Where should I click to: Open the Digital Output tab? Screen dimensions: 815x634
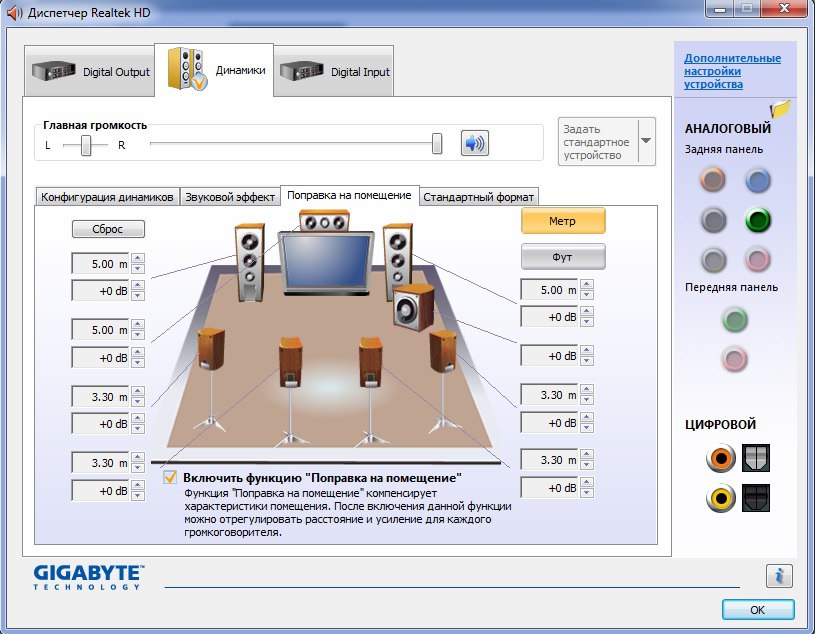pyautogui.click(x=91, y=72)
